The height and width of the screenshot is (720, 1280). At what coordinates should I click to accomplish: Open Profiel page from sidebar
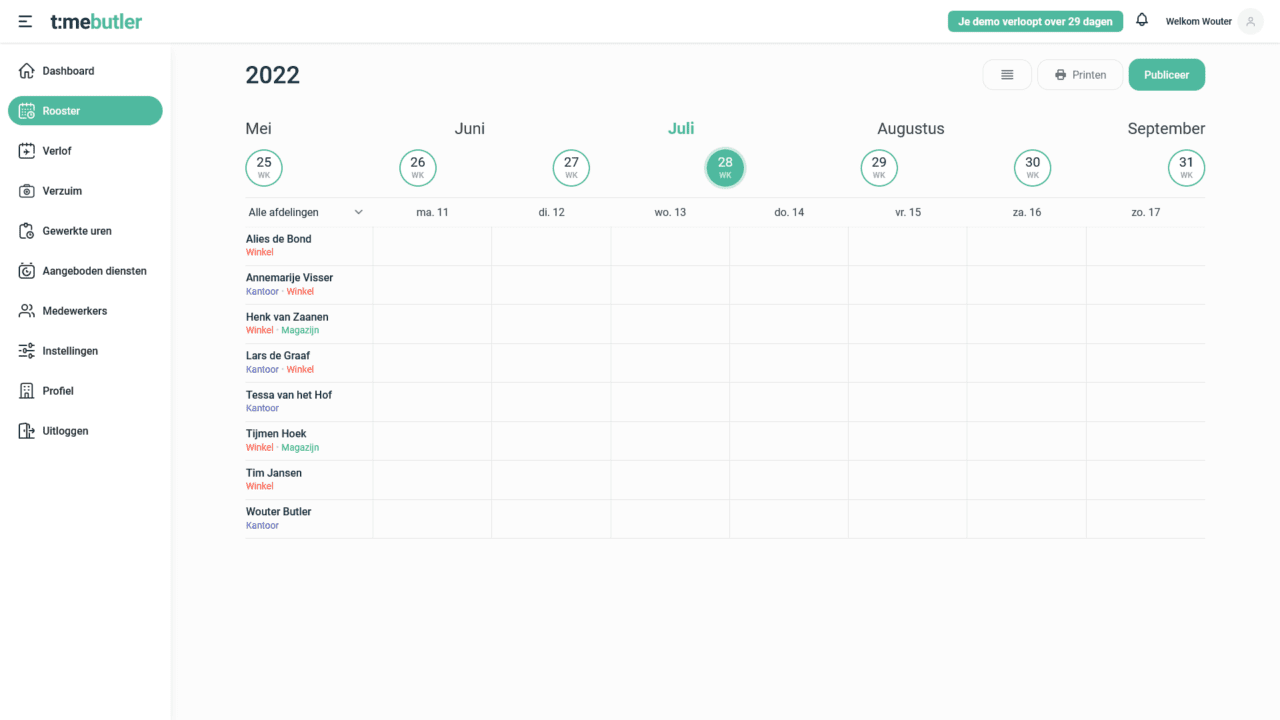click(58, 391)
